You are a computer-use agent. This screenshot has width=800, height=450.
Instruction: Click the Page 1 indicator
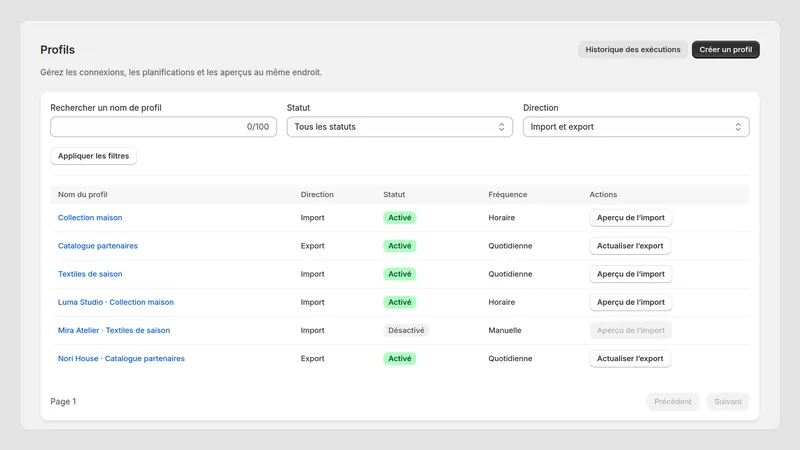point(63,402)
